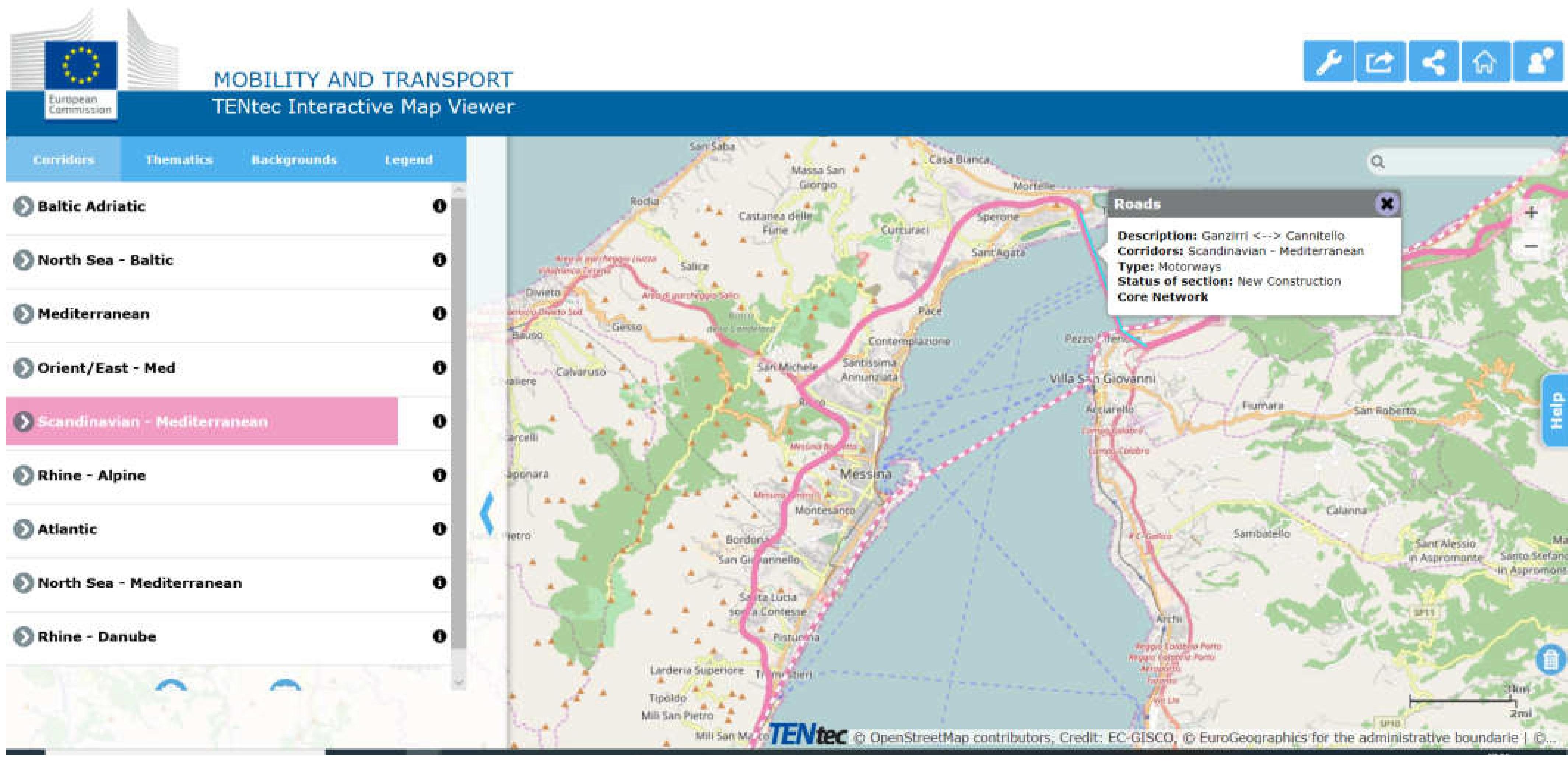Show info for North Sea - Mediterranean
The width and height of the screenshot is (1568, 761).
[x=439, y=583]
